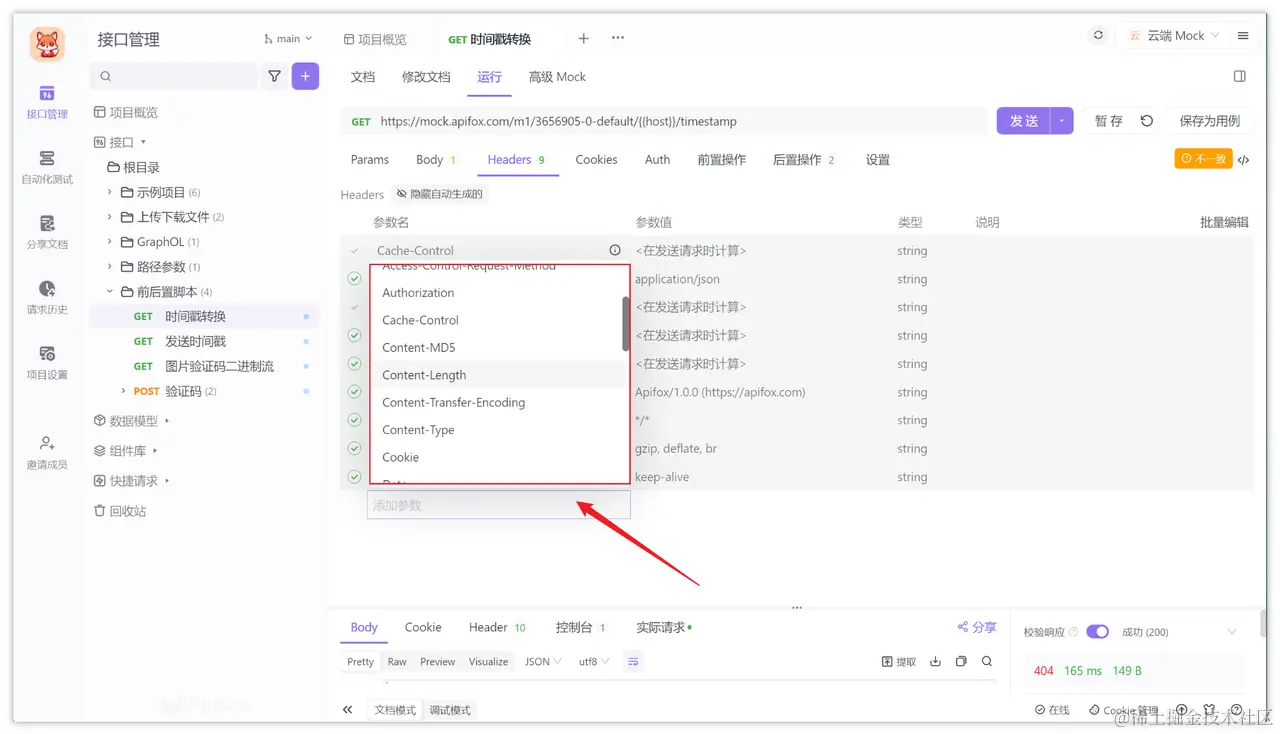Open the main branch dropdown

288,38
